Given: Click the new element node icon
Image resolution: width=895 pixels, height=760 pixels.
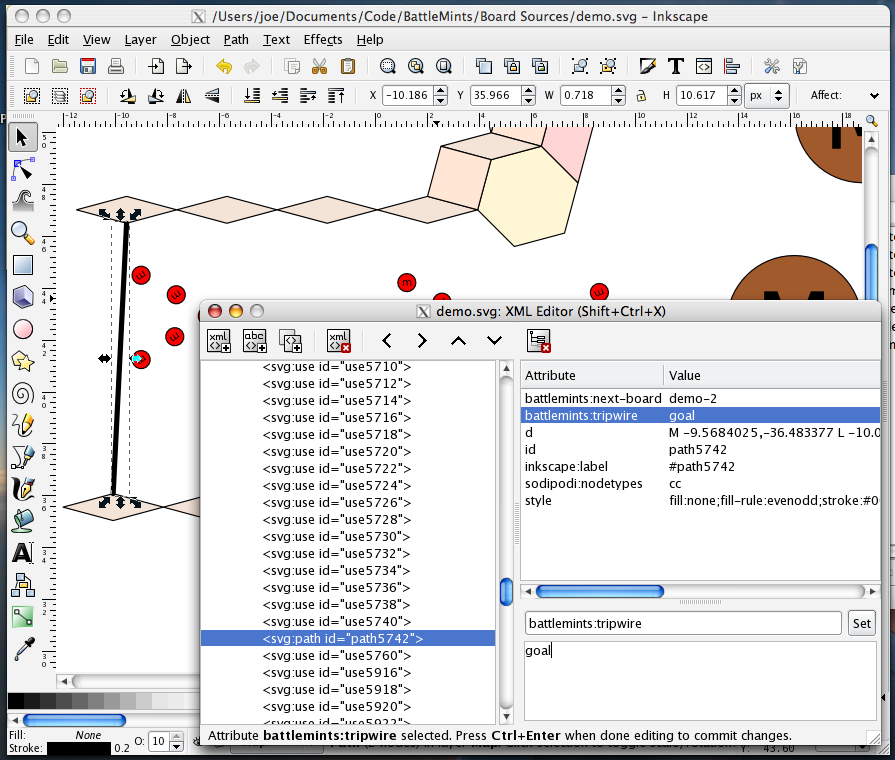Looking at the screenshot, I should 219,341.
